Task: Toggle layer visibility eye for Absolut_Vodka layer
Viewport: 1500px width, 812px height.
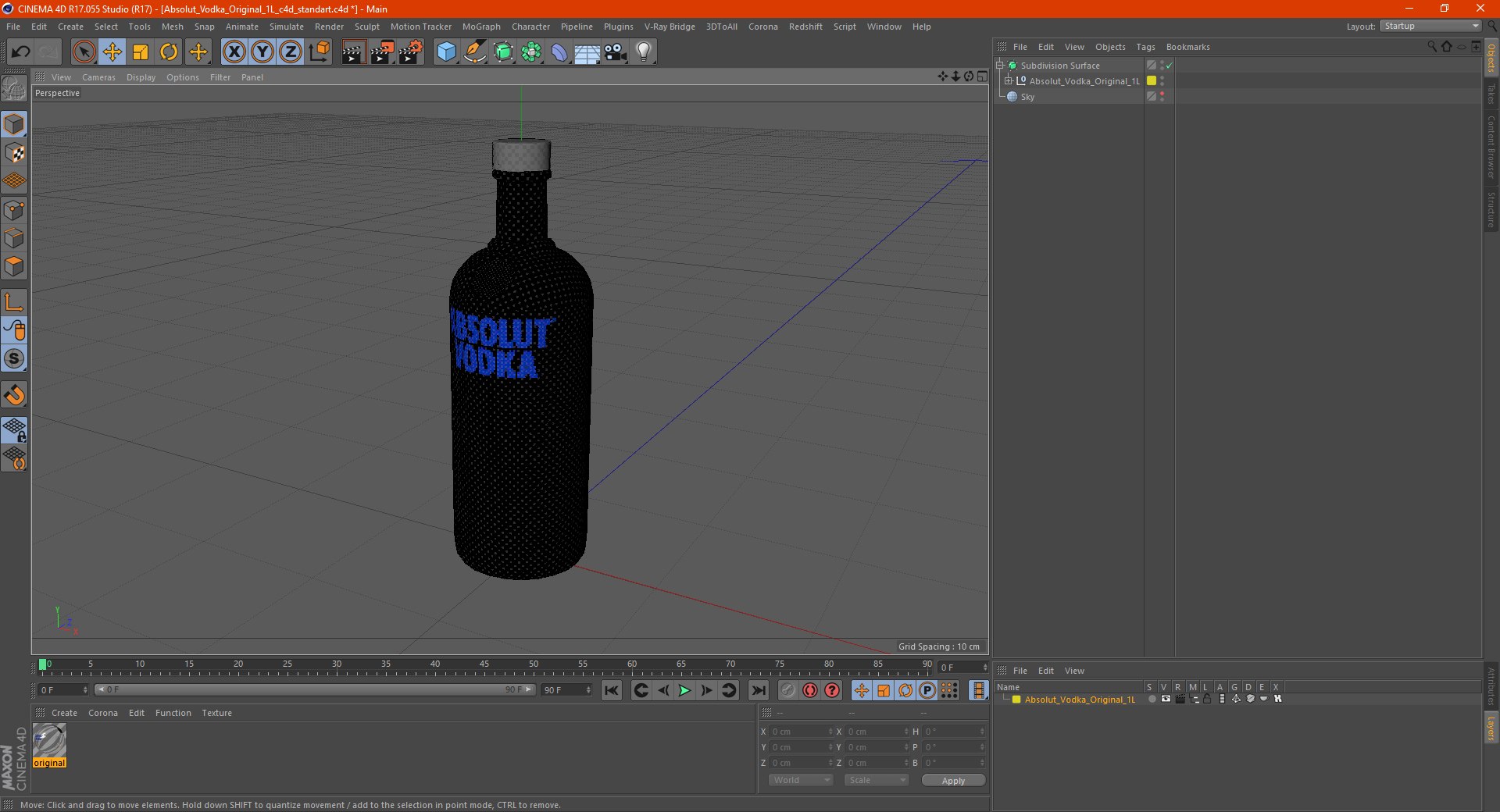Action: click(1166, 700)
